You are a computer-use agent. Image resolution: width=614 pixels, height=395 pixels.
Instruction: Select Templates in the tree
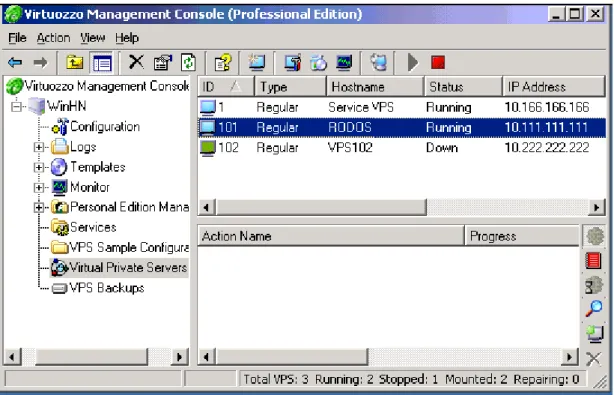(x=98, y=167)
